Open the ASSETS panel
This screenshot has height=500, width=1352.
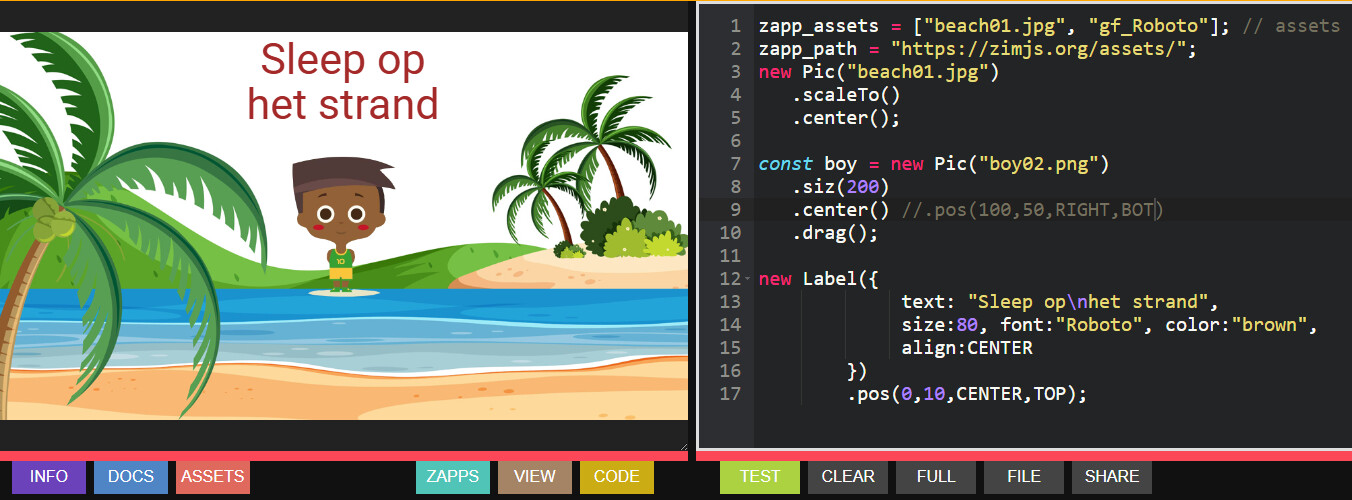212,476
